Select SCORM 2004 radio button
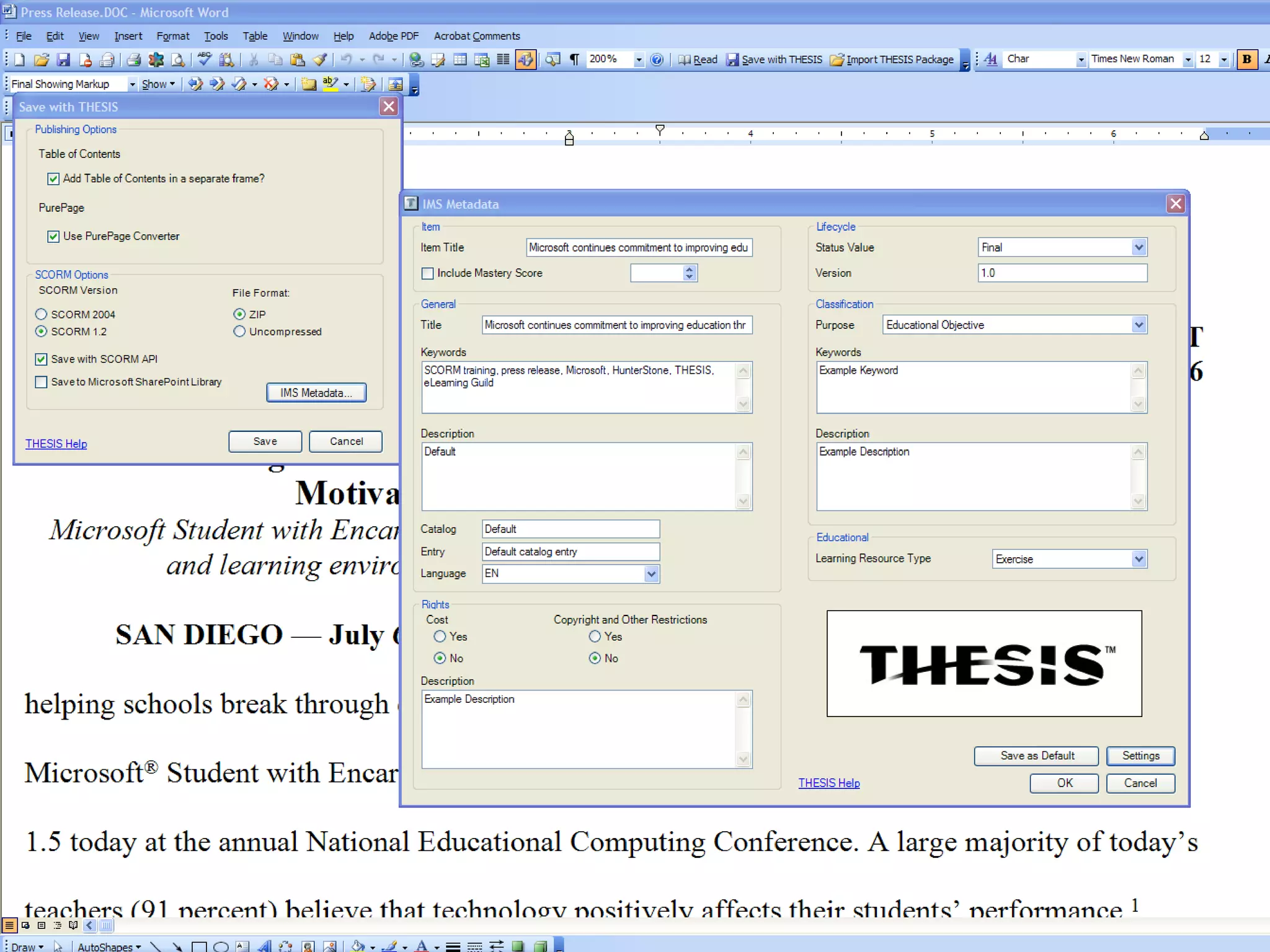Screen dimensions: 1270x952 42,314
